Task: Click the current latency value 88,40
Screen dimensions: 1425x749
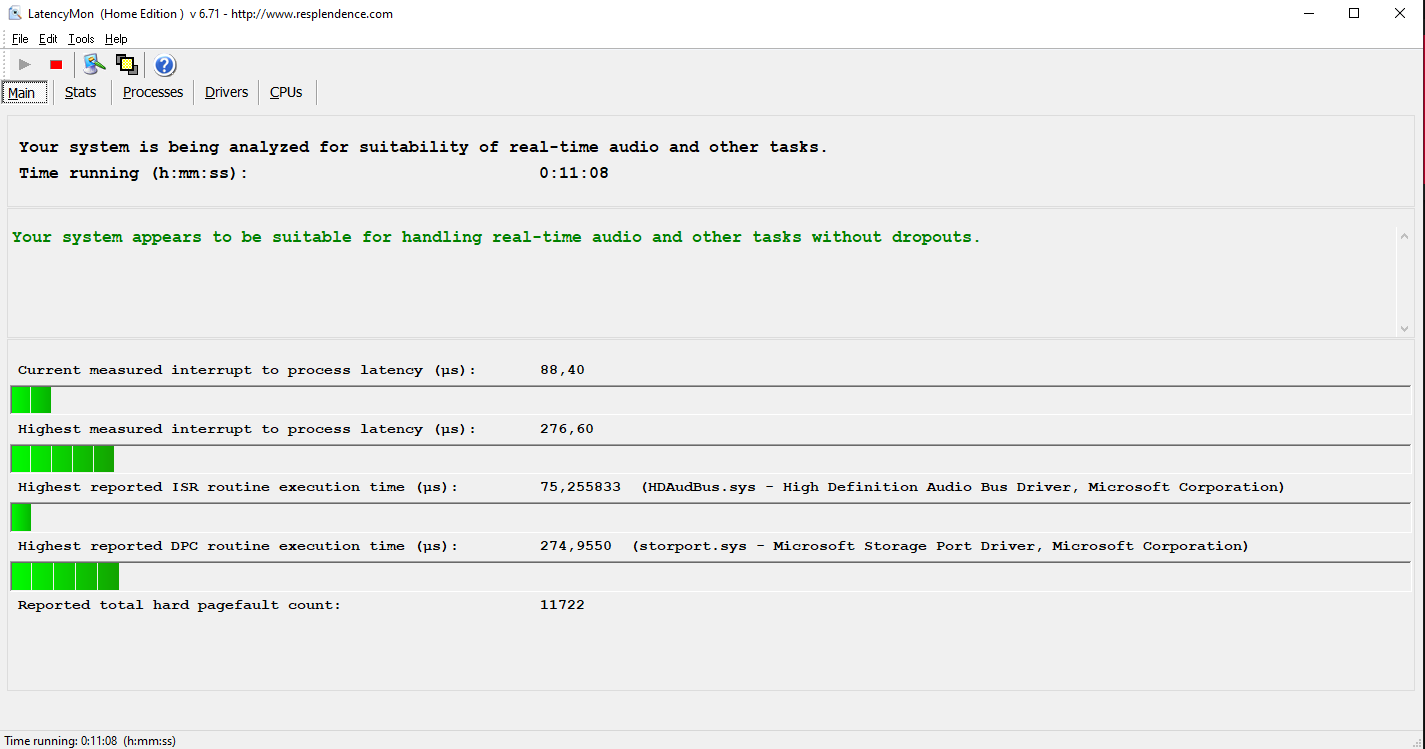Action: [x=562, y=370]
